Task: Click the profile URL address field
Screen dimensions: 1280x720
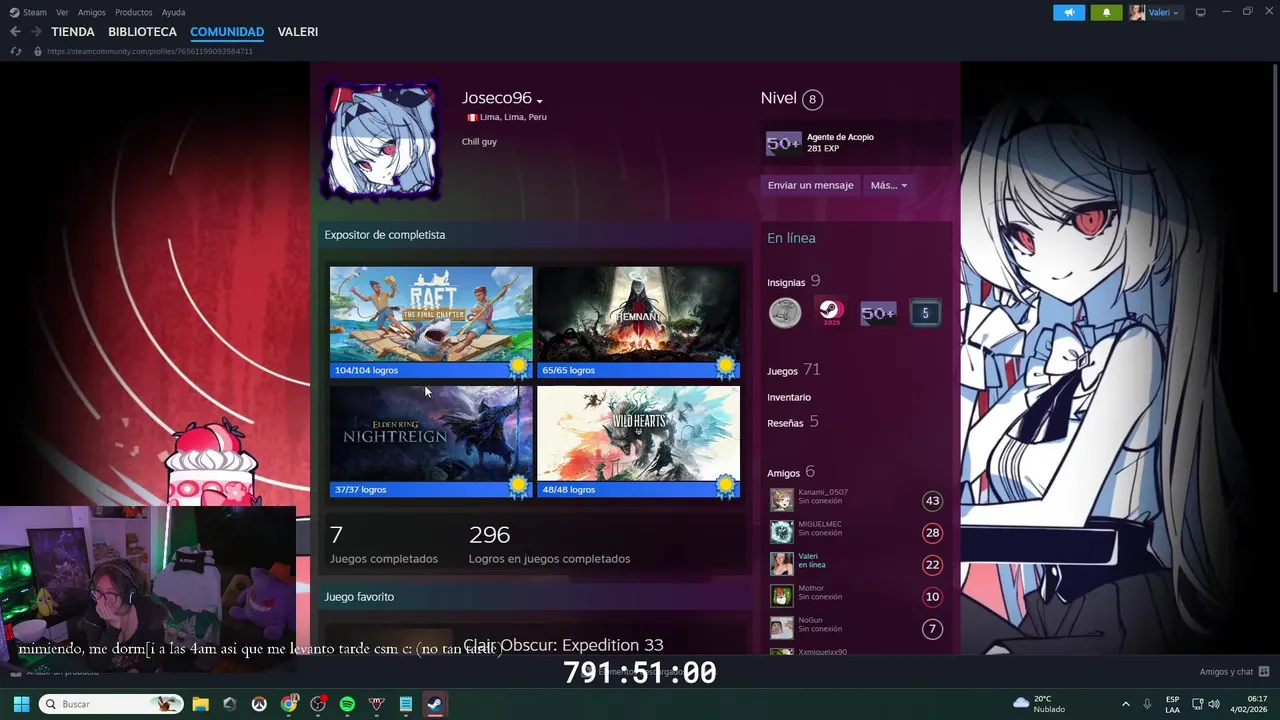Action: tap(150, 51)
